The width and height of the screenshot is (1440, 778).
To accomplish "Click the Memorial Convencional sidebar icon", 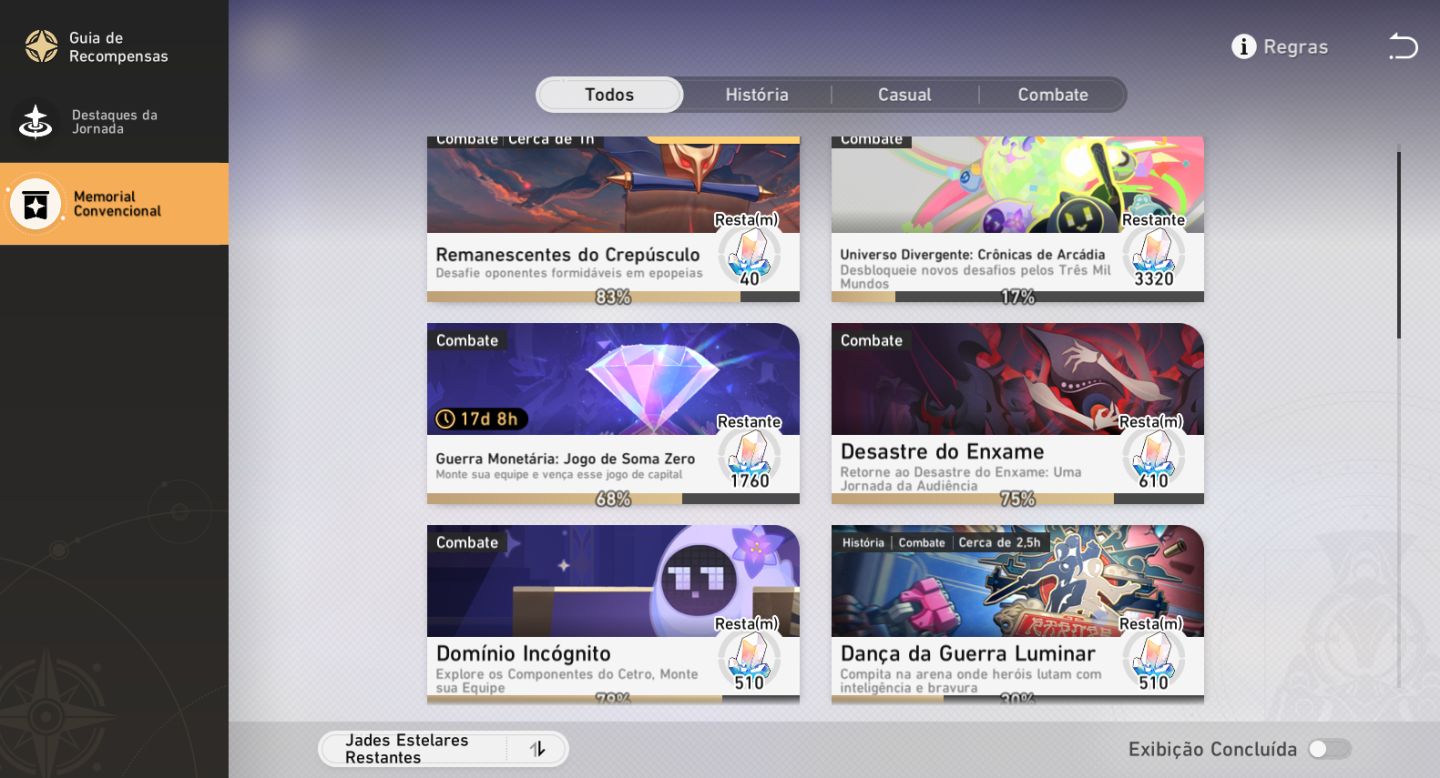I will click(x=36, y=204).
